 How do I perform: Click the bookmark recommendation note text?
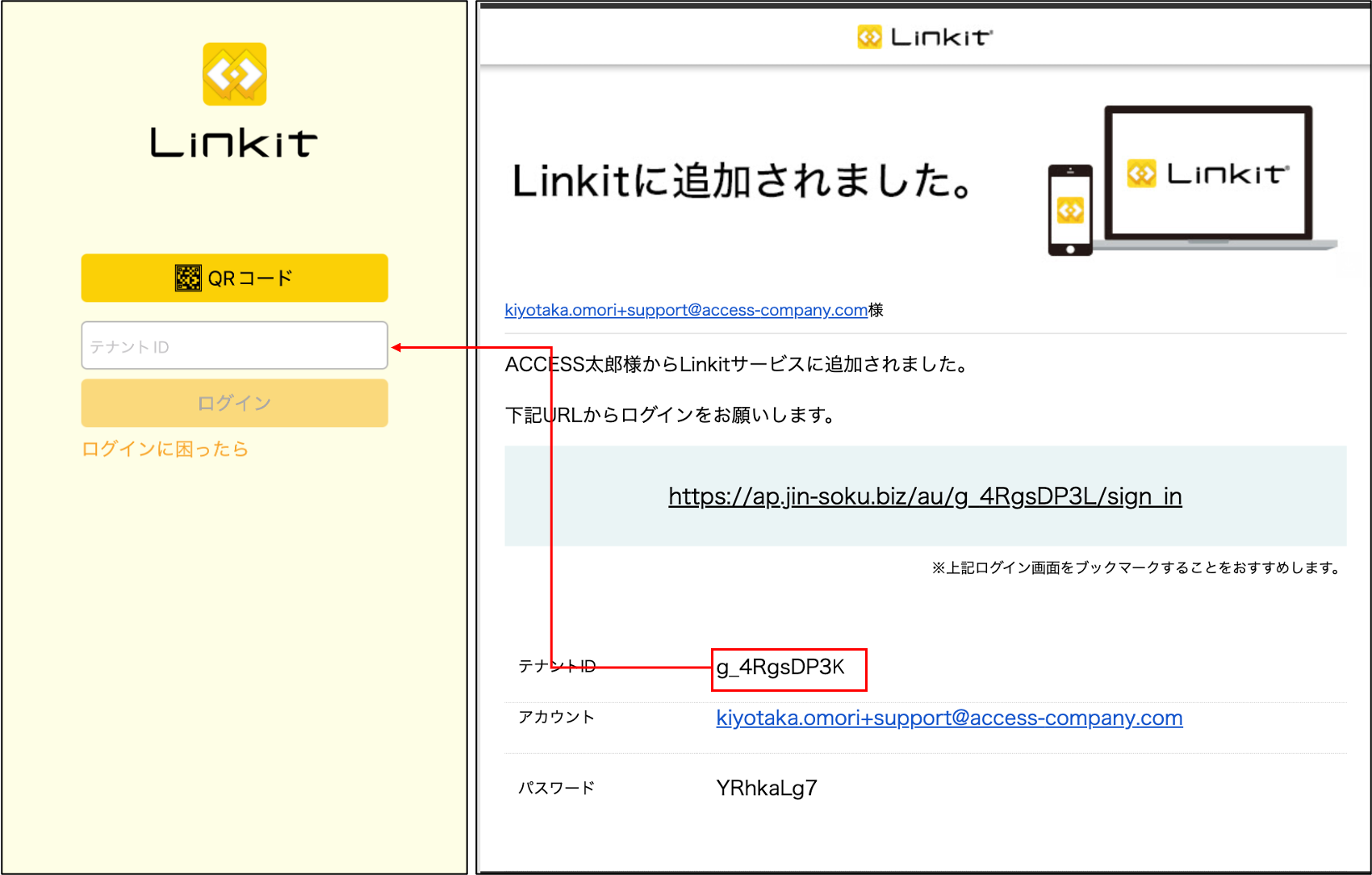pyautogui.click(x=1137, y=567)
